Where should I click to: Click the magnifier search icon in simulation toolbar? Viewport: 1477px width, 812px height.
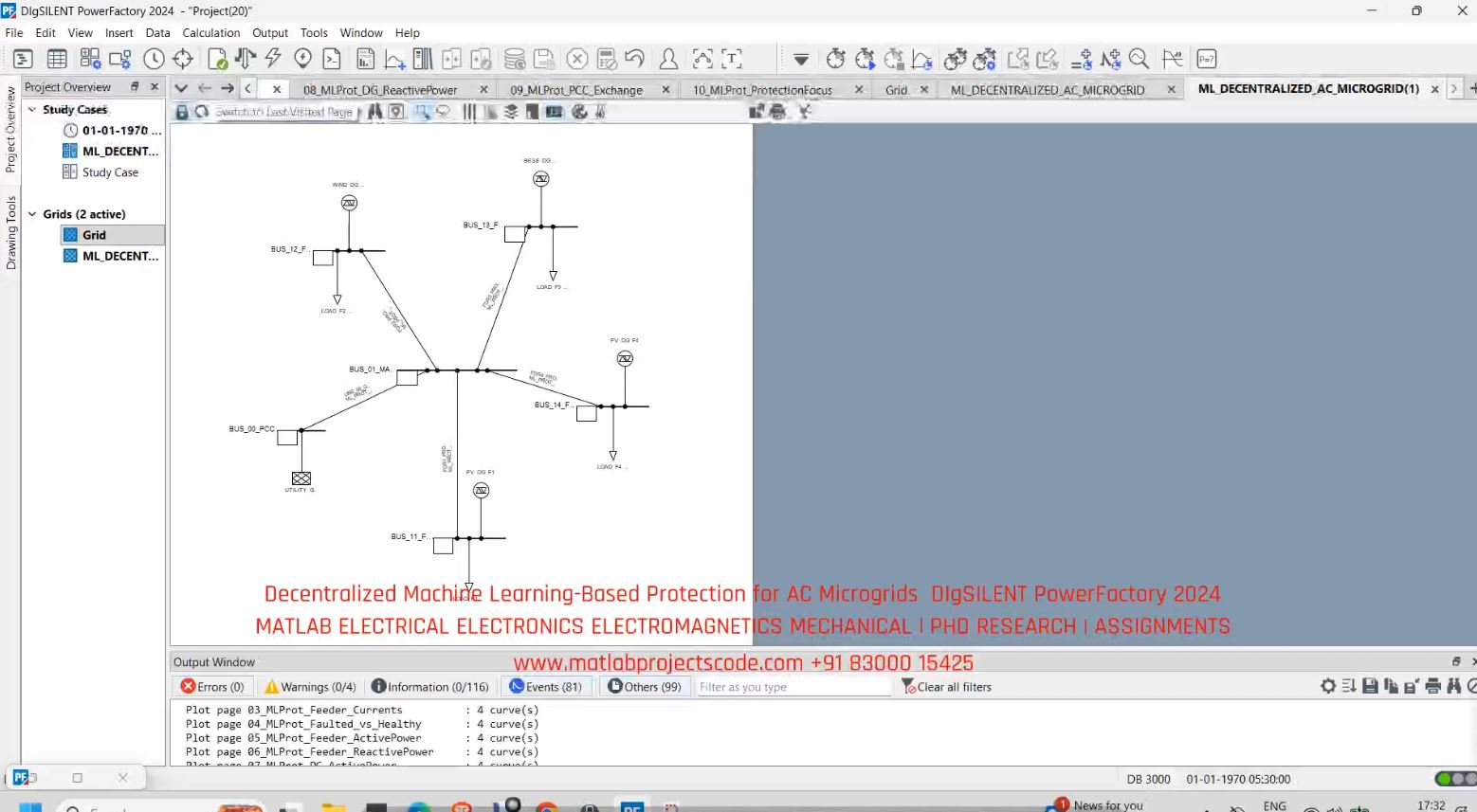coord(1139,59)
